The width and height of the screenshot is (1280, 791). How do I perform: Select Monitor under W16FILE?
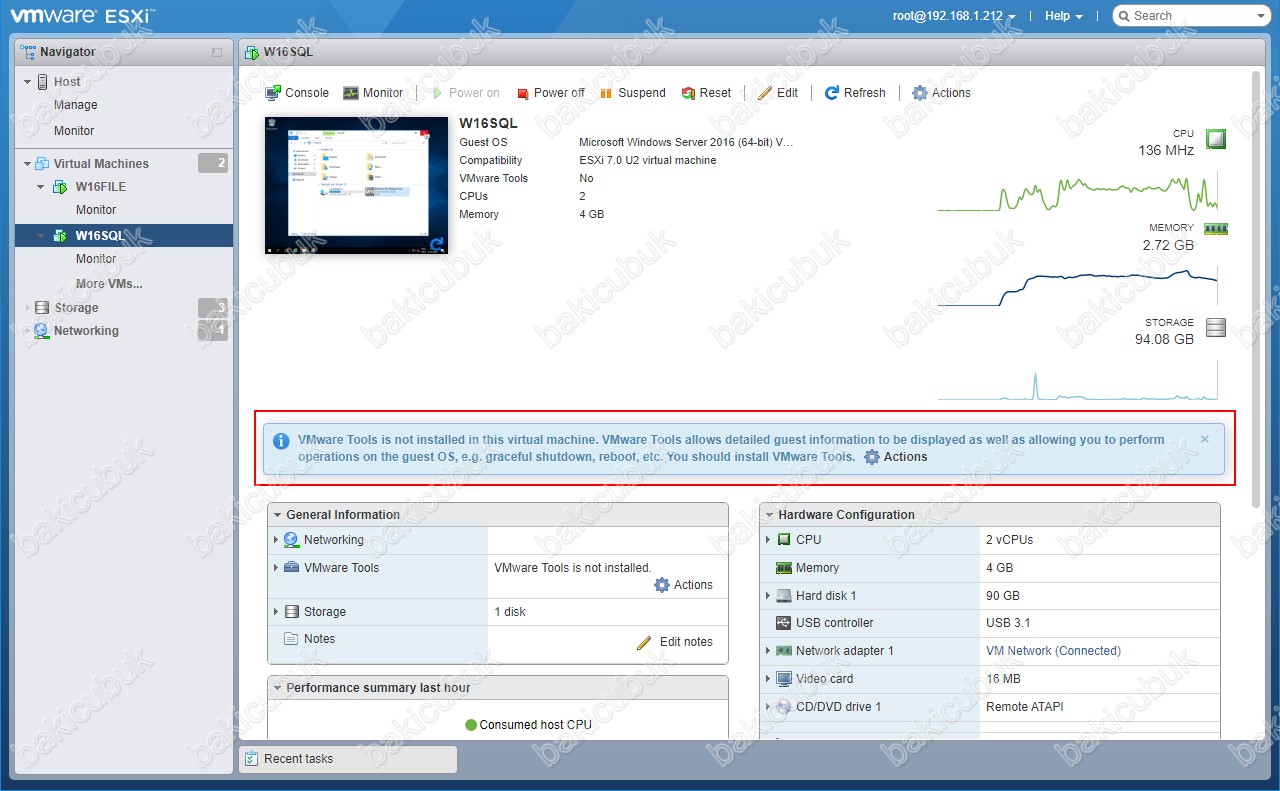pyautogui.click(x=96, y=210)
